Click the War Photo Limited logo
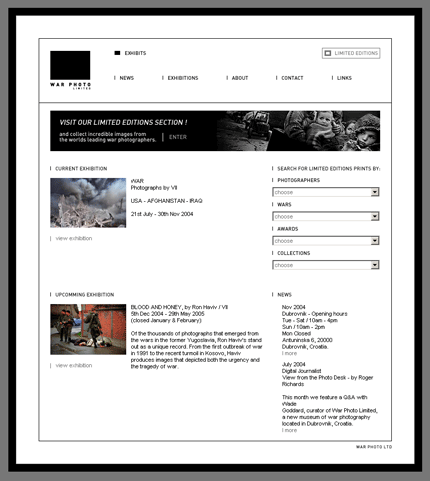This screenshot has width=430, height=481. tap(70, 70)
